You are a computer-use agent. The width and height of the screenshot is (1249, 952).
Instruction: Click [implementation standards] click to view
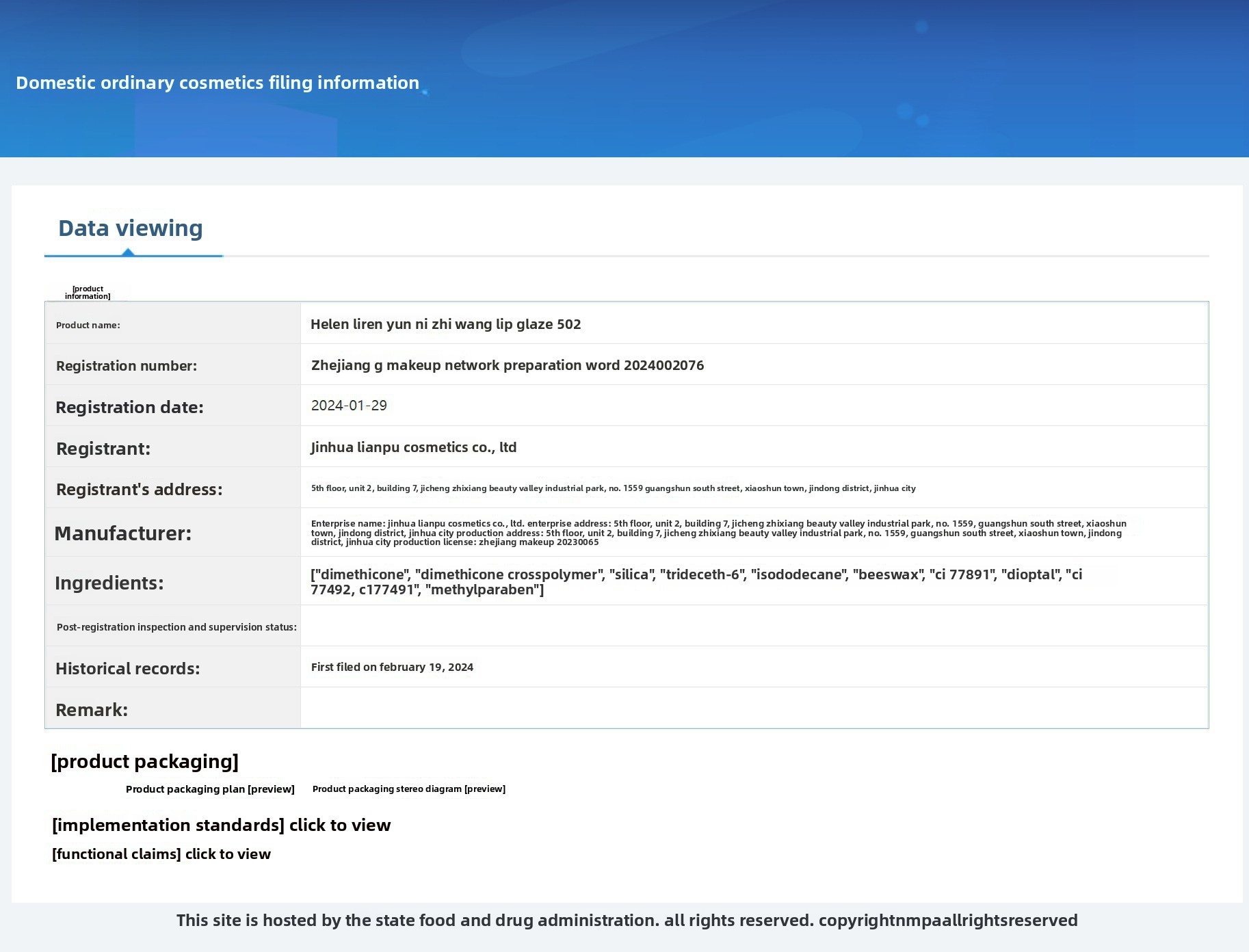221,825
